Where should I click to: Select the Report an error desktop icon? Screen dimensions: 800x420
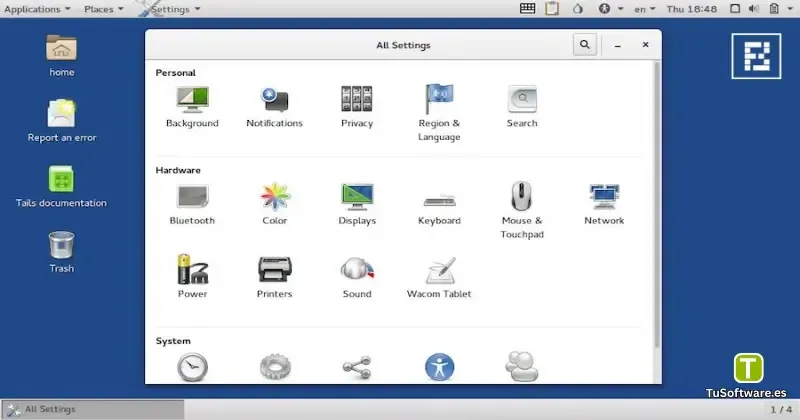coord(62,121)
